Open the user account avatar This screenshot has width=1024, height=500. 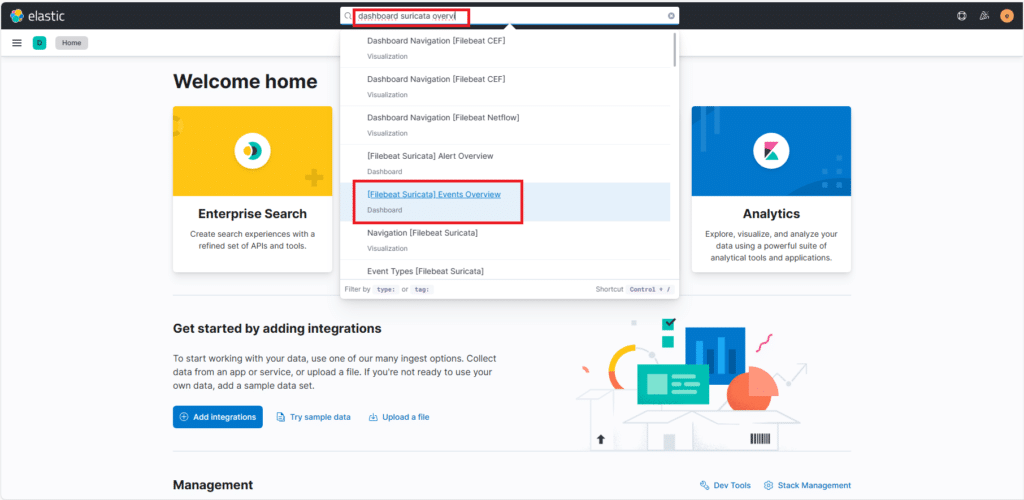tap(1006, 16)
